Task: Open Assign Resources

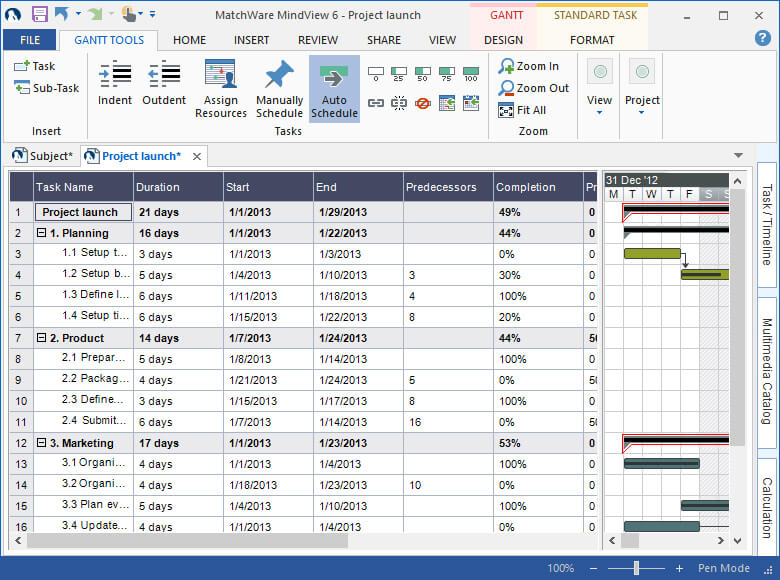Action: click(x=220, y=75)
